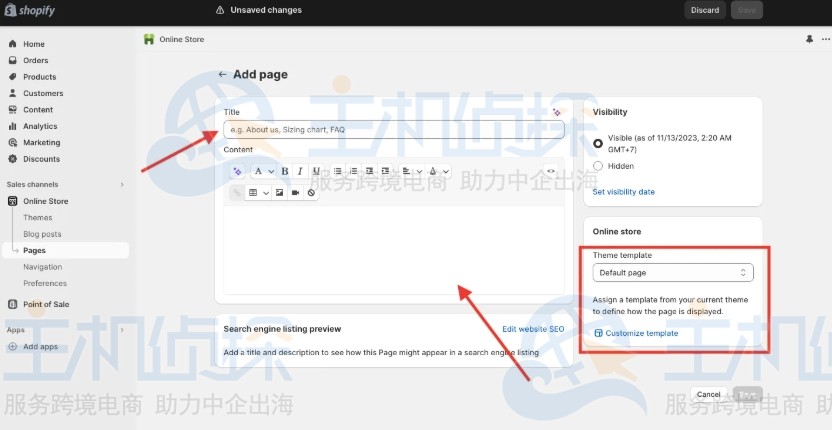Toggle Italic formatting
The image size is (832, 430).
(x=300, y=171)
